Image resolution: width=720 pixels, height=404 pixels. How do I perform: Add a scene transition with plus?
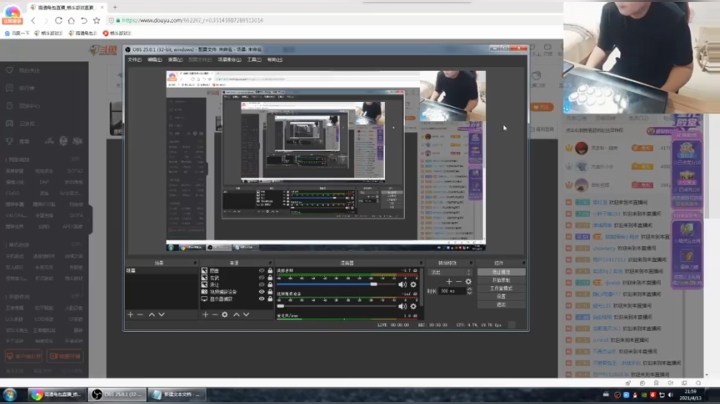tap(449, 281)
